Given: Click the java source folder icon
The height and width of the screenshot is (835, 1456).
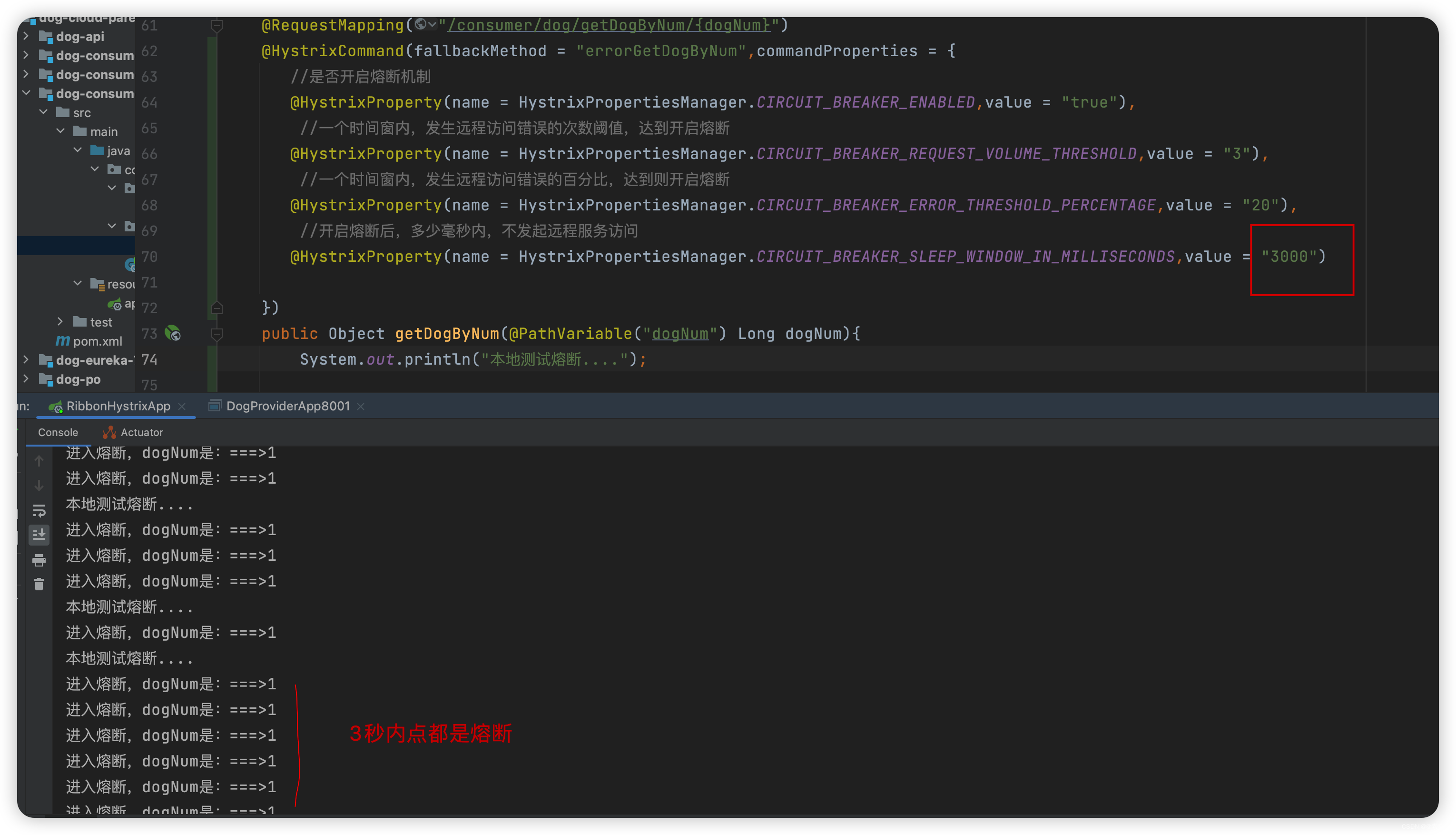Looking at the screenshot, I should (97, 150).
